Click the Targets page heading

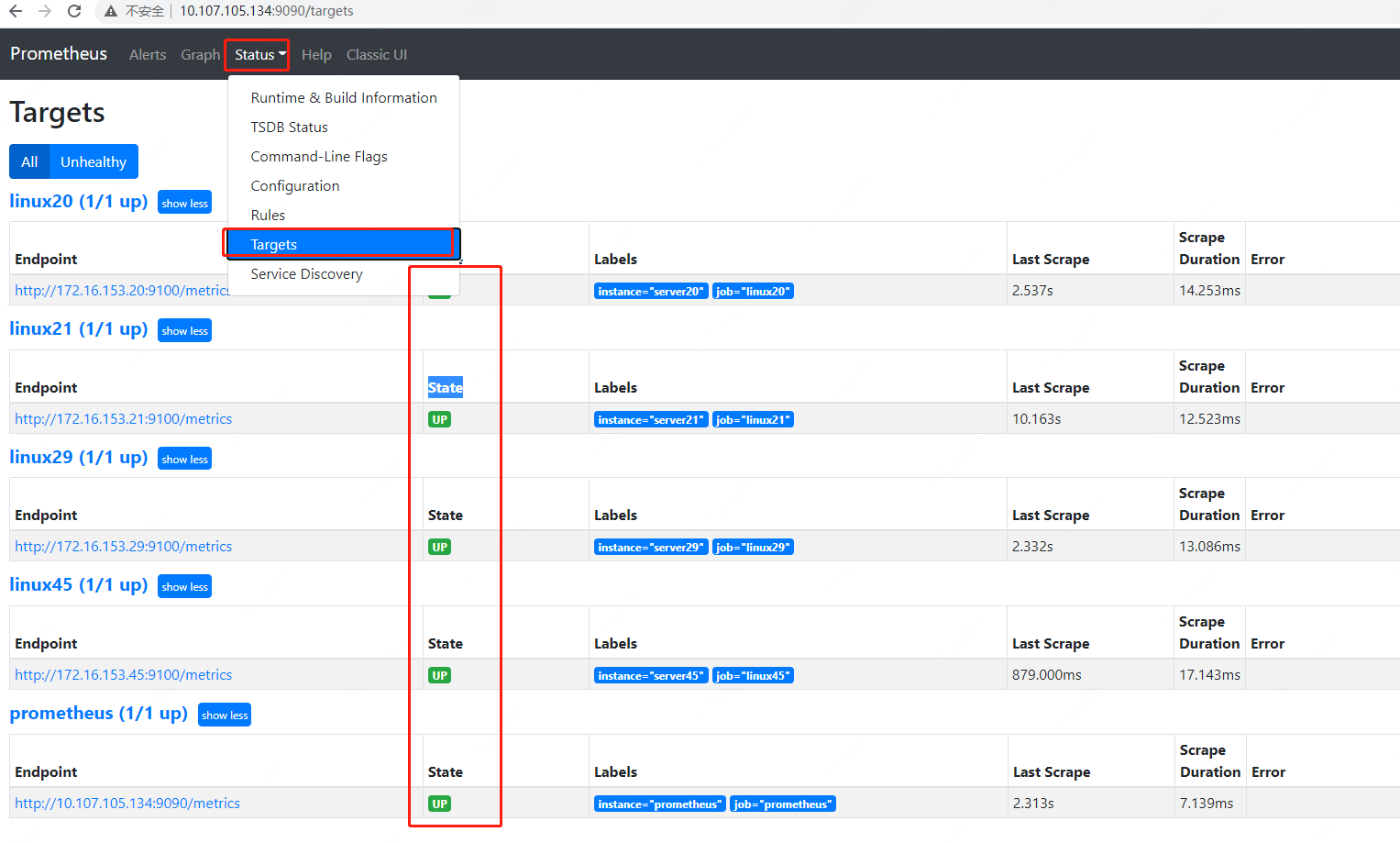tap(57, 113)
